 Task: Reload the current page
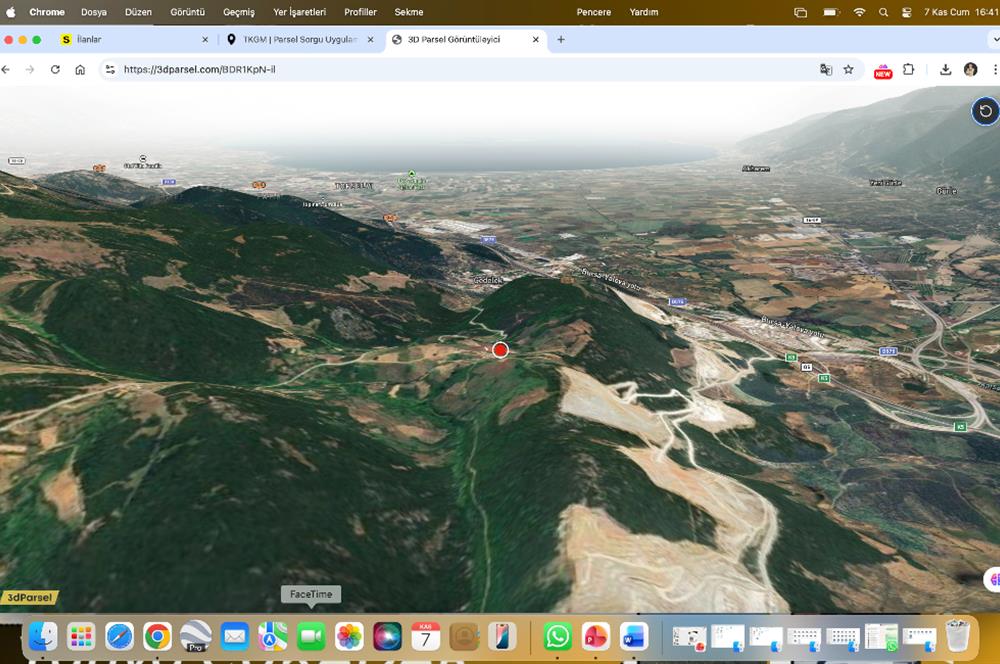coord(55,70)
